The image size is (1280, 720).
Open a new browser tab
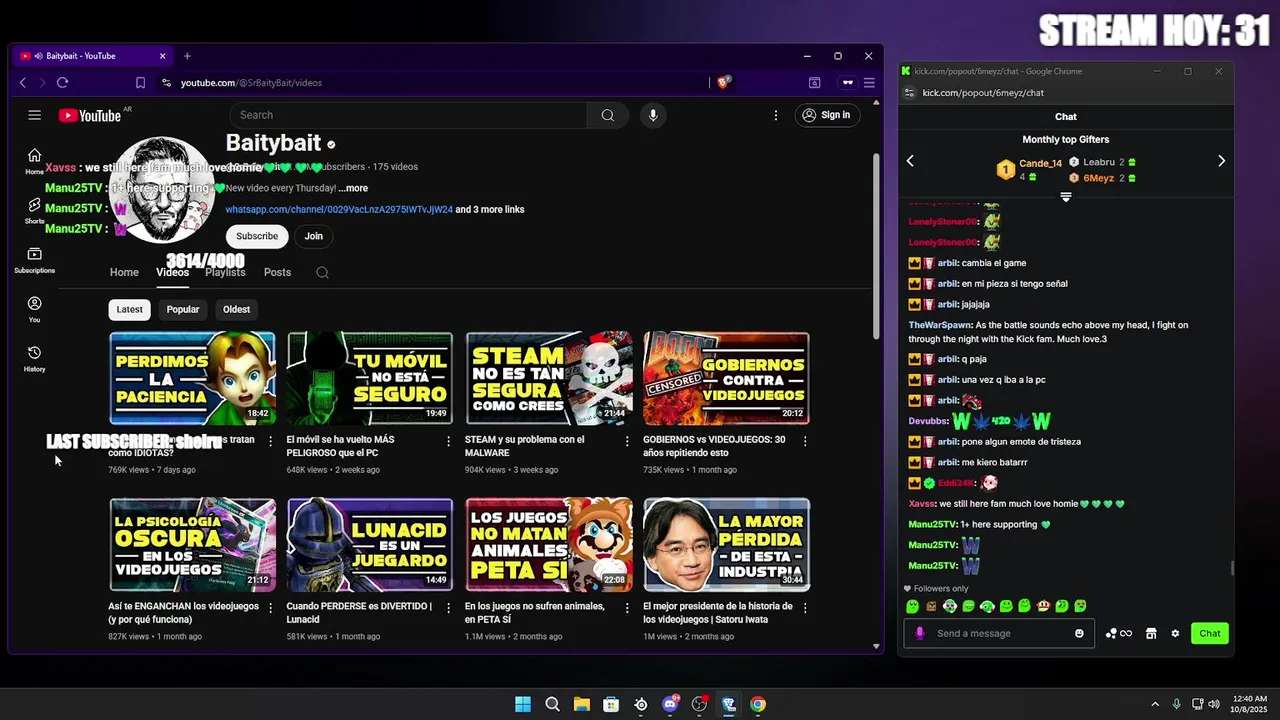(187, 56)
